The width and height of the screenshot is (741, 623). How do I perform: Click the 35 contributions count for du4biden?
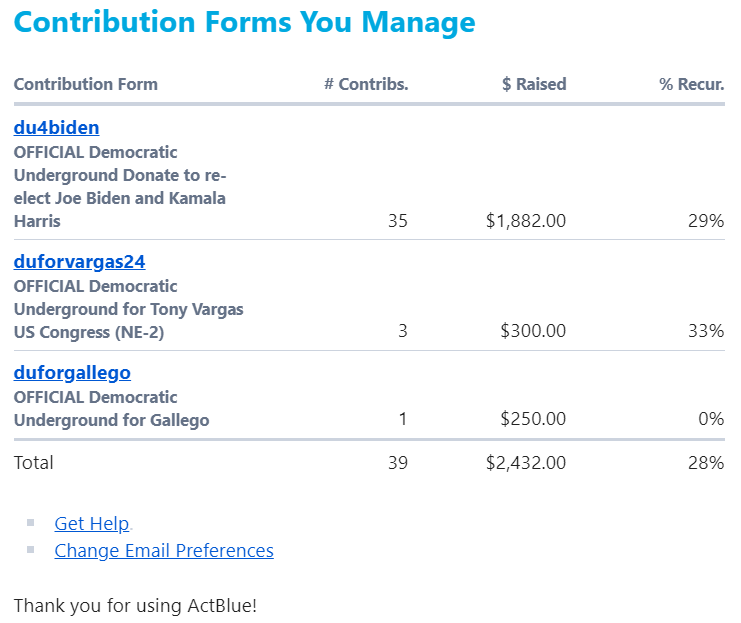point(397,221)
